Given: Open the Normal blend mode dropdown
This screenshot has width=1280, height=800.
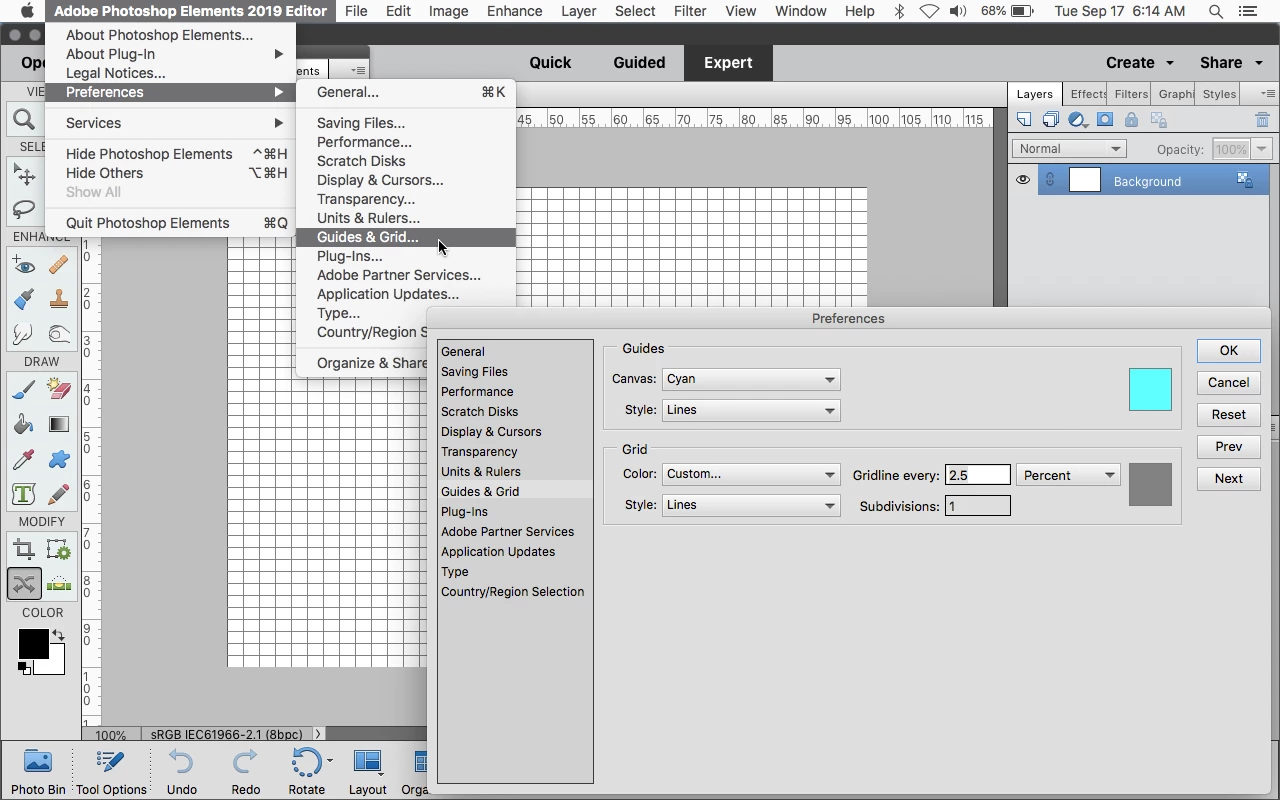Looking at the screenshot, I should (1069, 149).
